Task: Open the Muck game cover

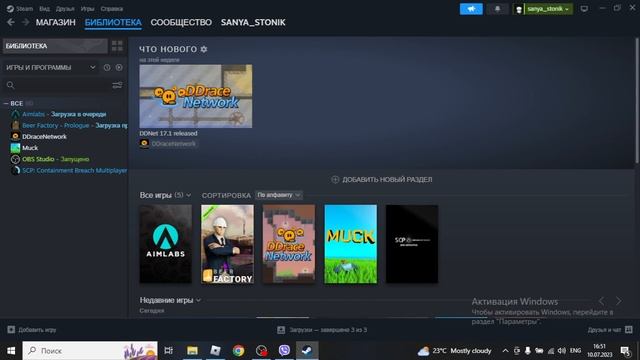Action: coord(351,244)
